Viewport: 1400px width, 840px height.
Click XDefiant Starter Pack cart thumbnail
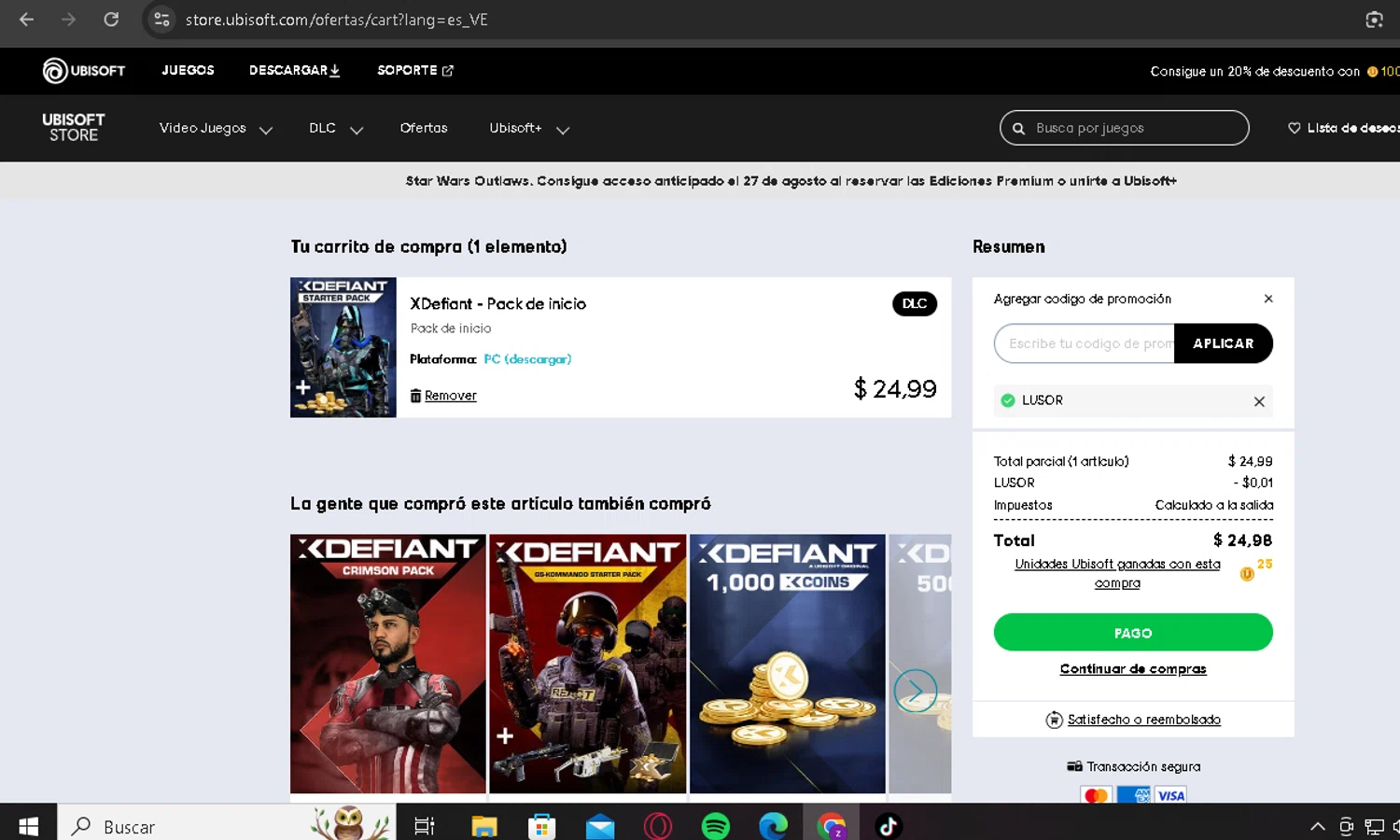(x=343, y=347)
